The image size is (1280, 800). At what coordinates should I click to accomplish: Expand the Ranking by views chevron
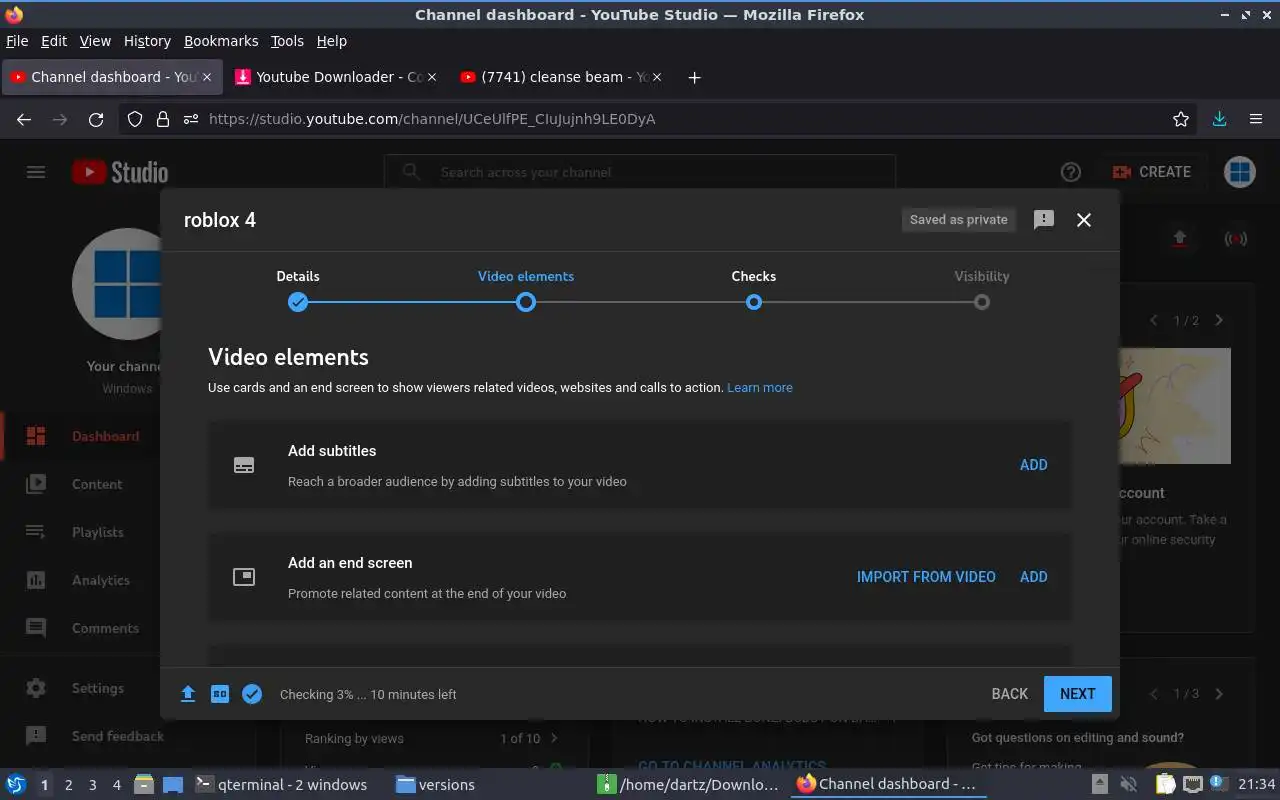555,738
